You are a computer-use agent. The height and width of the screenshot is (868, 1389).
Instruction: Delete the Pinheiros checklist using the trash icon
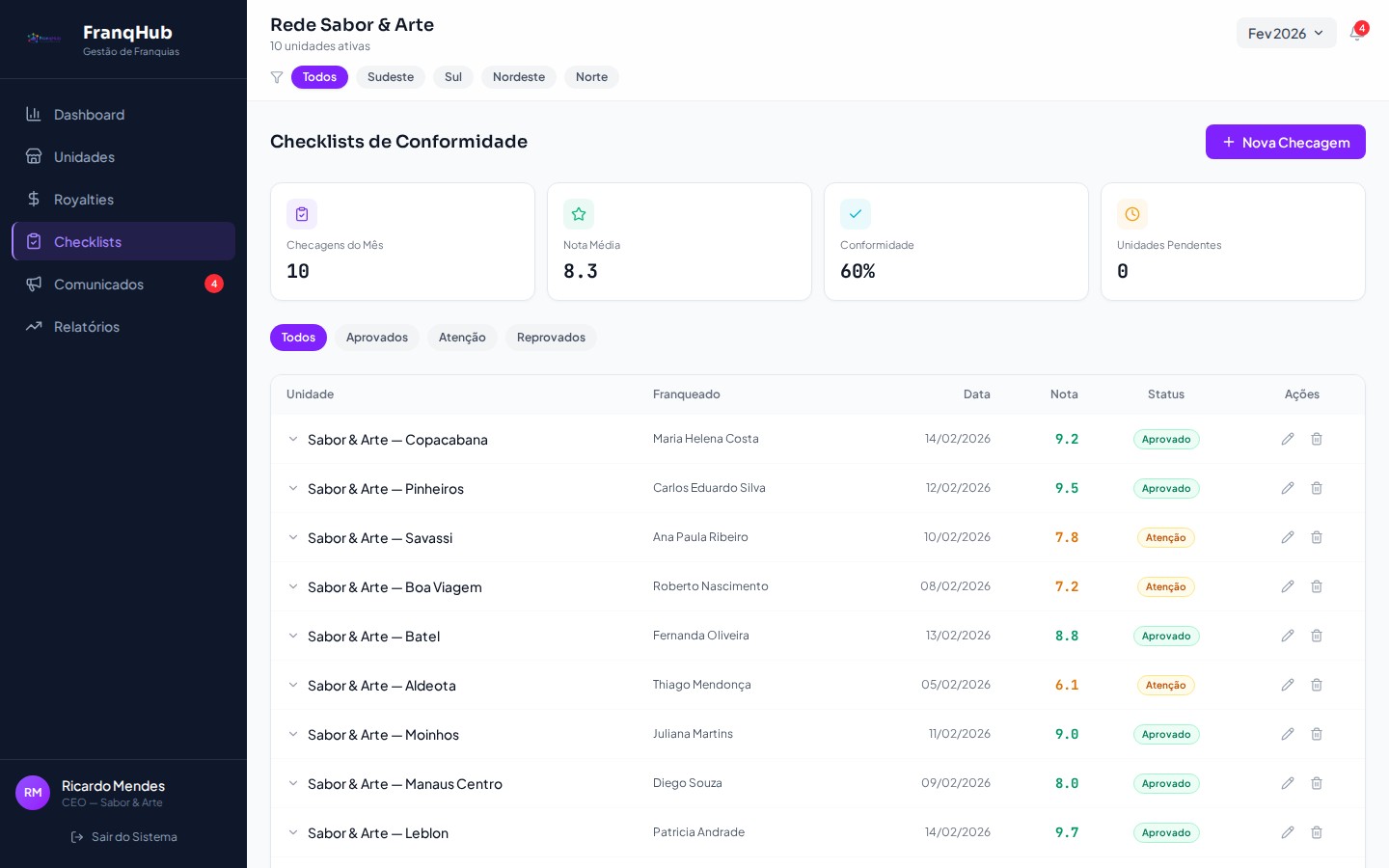click(x=1317, y=488)
